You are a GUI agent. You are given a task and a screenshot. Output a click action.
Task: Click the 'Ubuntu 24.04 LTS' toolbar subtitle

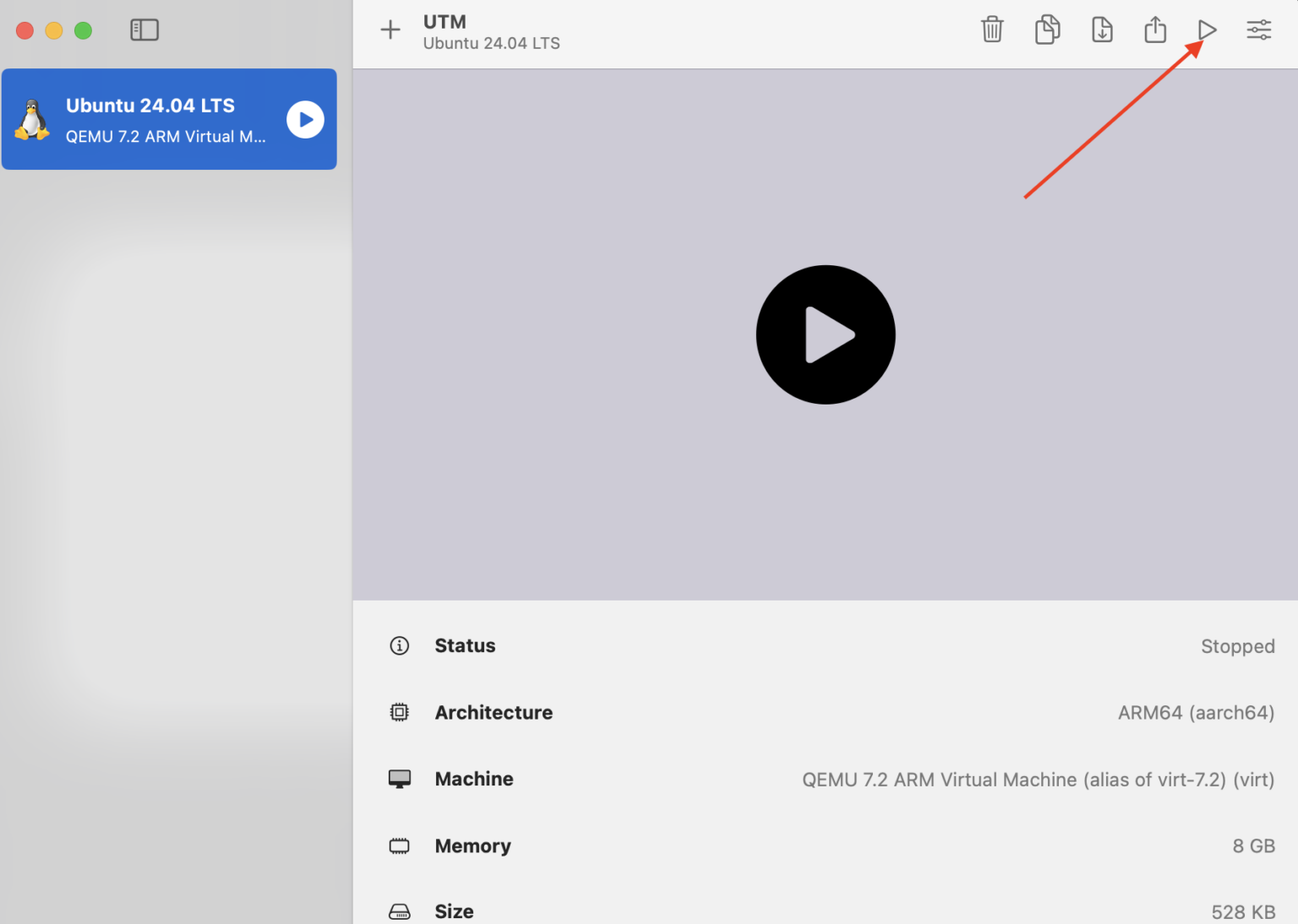point(491,43)
